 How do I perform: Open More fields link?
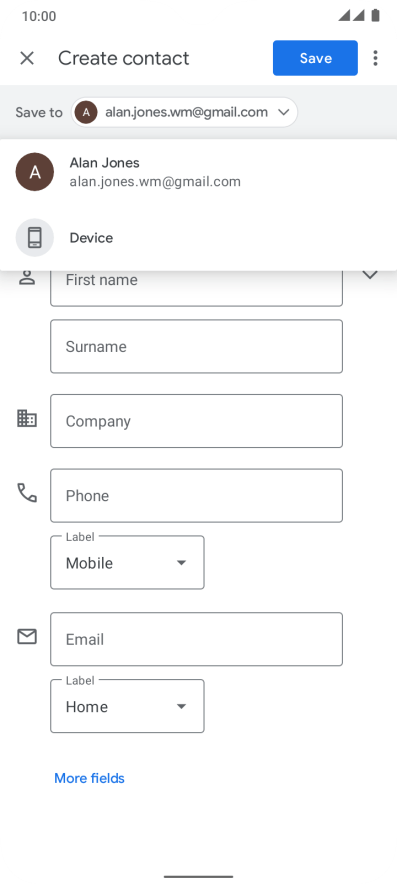tap(89, 778)
